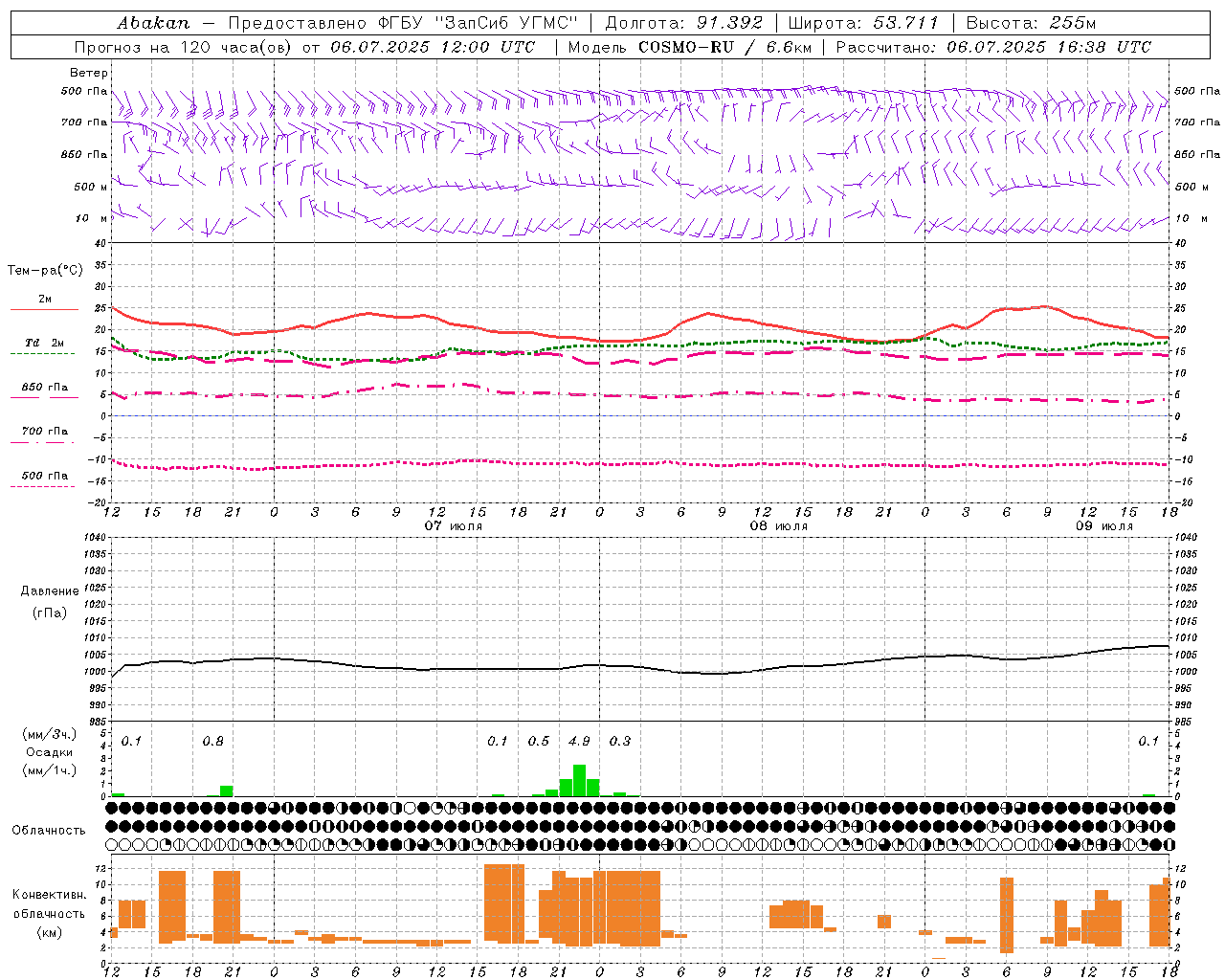1225x980 pixels.
Task: Click the 07 июля date label
Action: click(454, 526)
